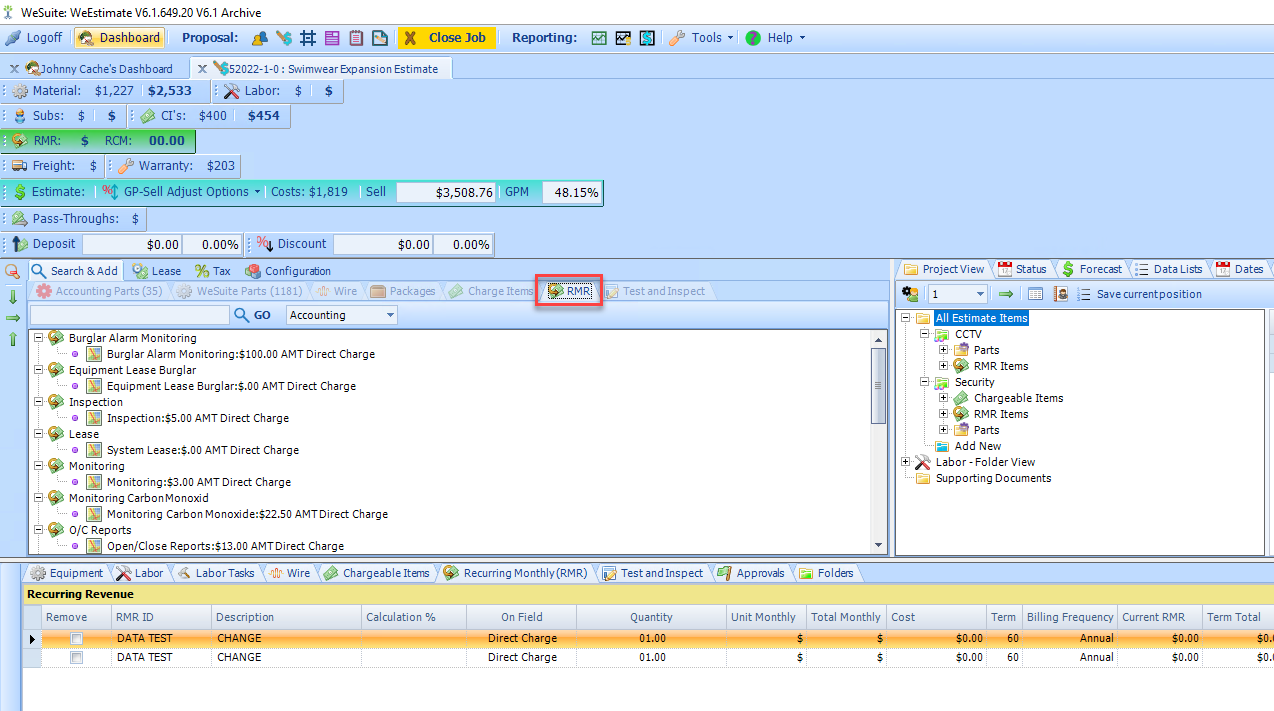Click the Logoff toolbar button
Viewport: 1274px width, 711px height.
(x=34, y=38)
